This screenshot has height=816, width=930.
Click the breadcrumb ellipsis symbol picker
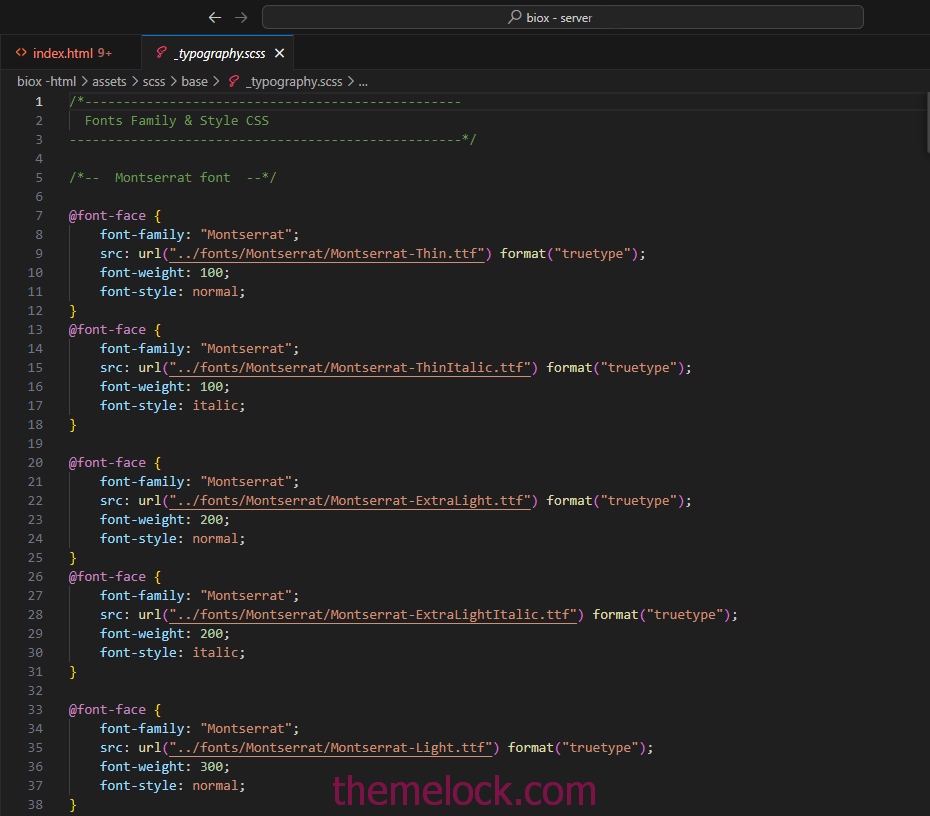pos(363,82)
